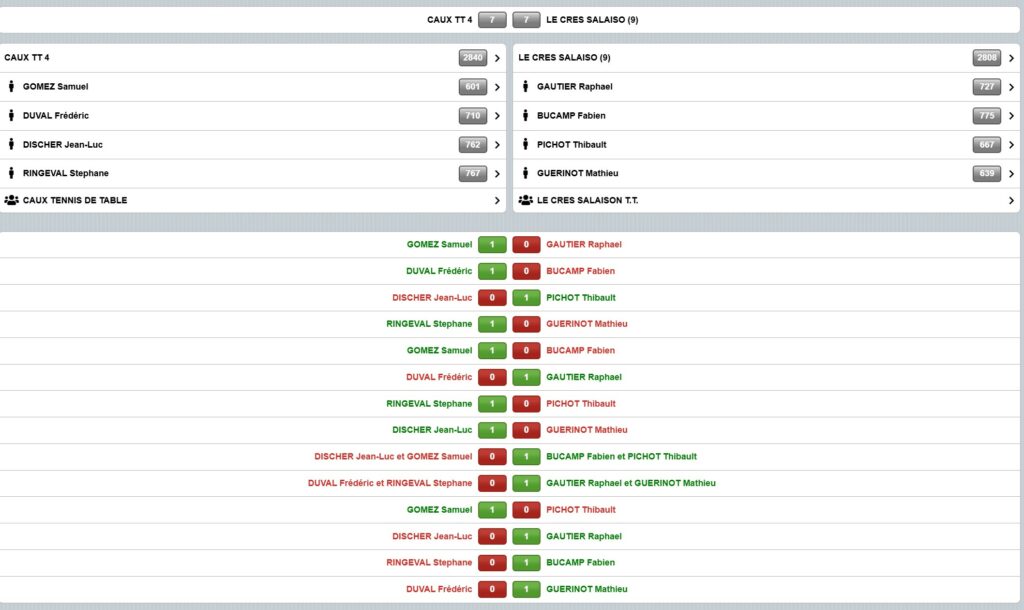The width and height of the screenshot is (1024, 610).
Task: Click the CAUX TT 4 score in the top header
Action: click(492, 20)
